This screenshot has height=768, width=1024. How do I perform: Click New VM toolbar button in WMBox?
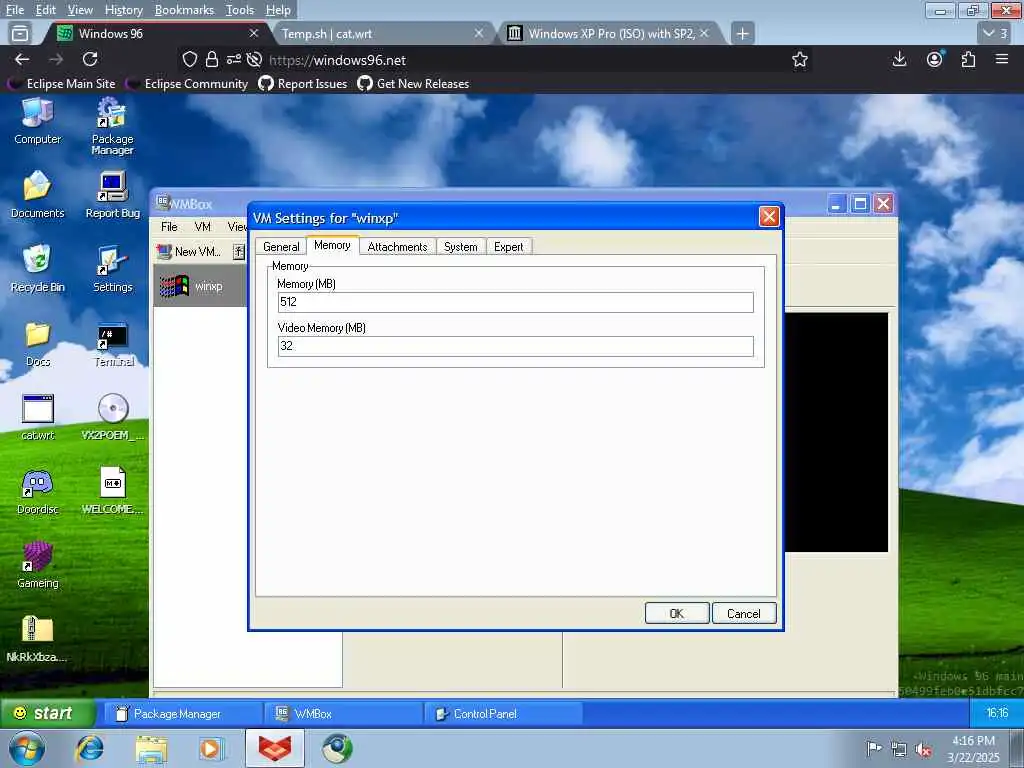(189, 251)
